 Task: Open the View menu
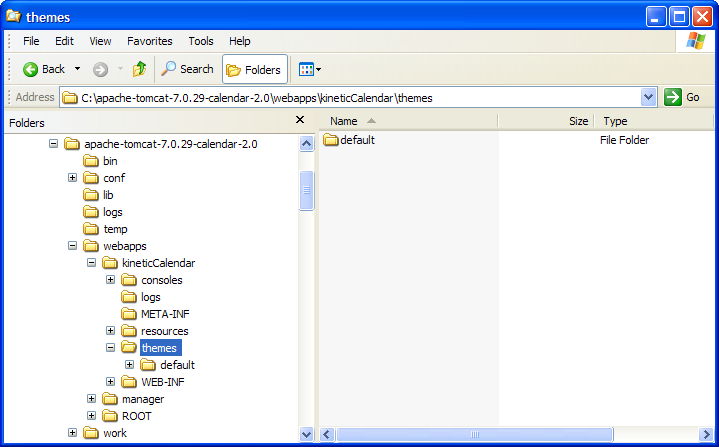click(100, 41)
